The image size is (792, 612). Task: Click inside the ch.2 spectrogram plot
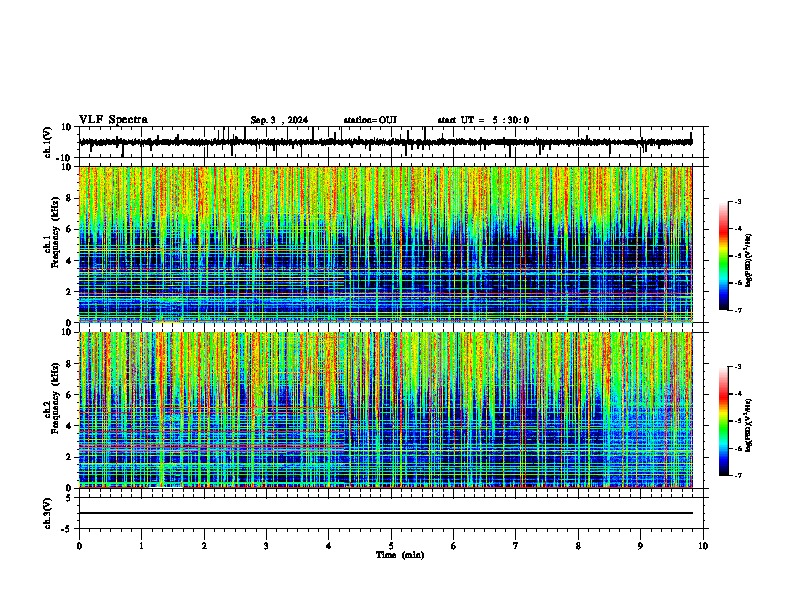[386, 410]
